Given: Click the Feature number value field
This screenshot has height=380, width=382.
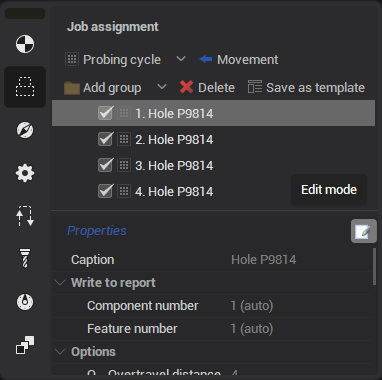Looking at the screenshot, I should pyautogui.click(x=252, y=329).
